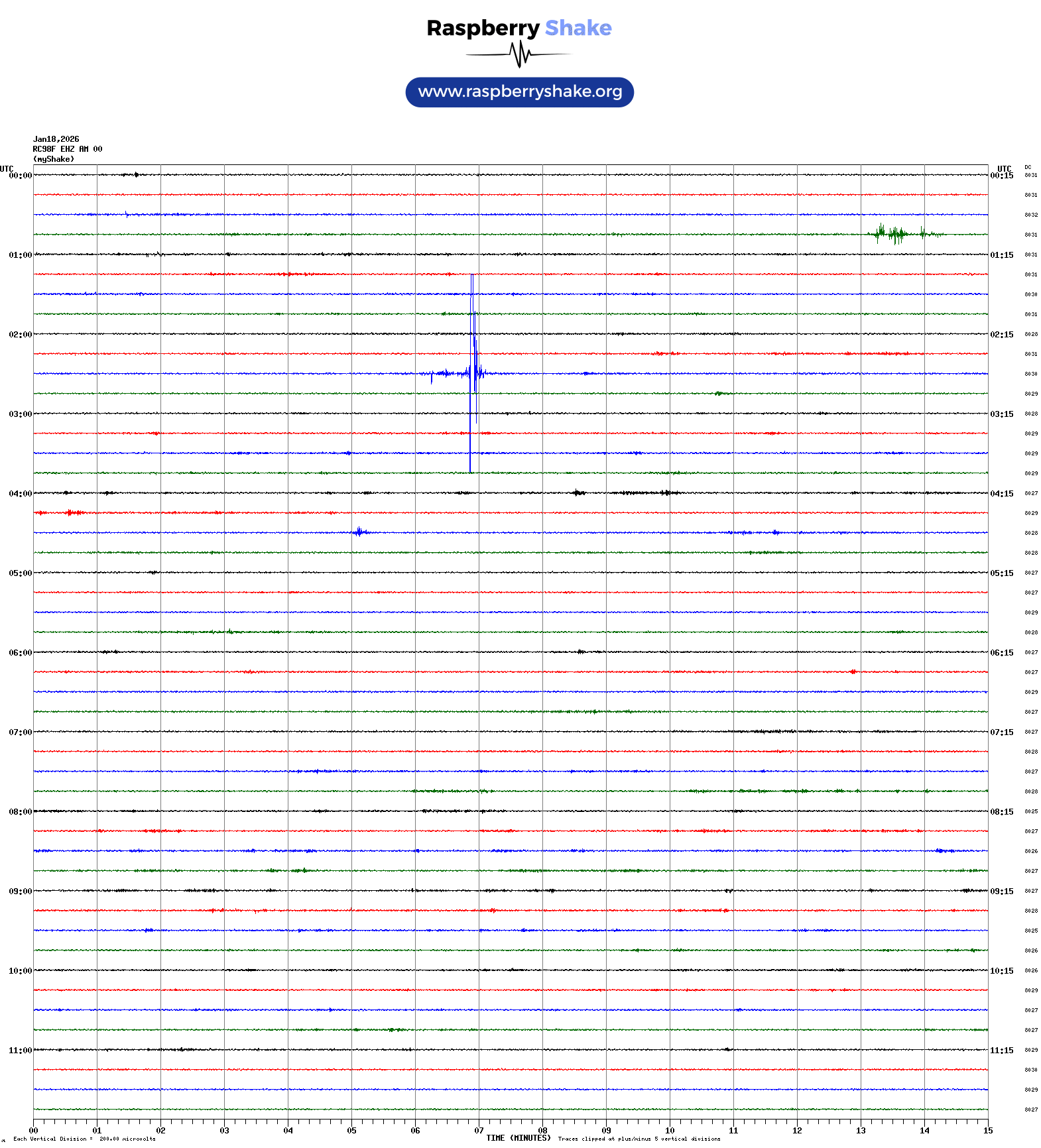Click the Jan18,2026 date label
This screenshot has height=1148, width=1041.
[56, 139]
